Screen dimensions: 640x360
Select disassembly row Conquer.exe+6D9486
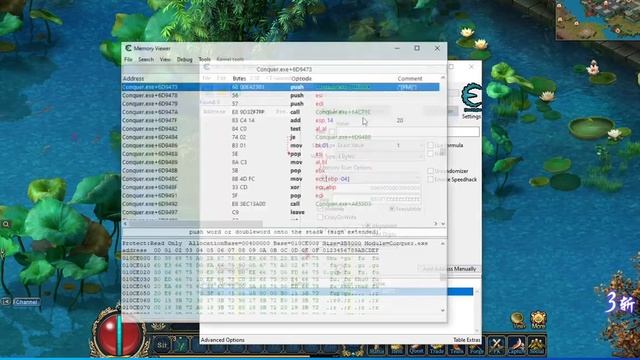(x=280, y=145)
